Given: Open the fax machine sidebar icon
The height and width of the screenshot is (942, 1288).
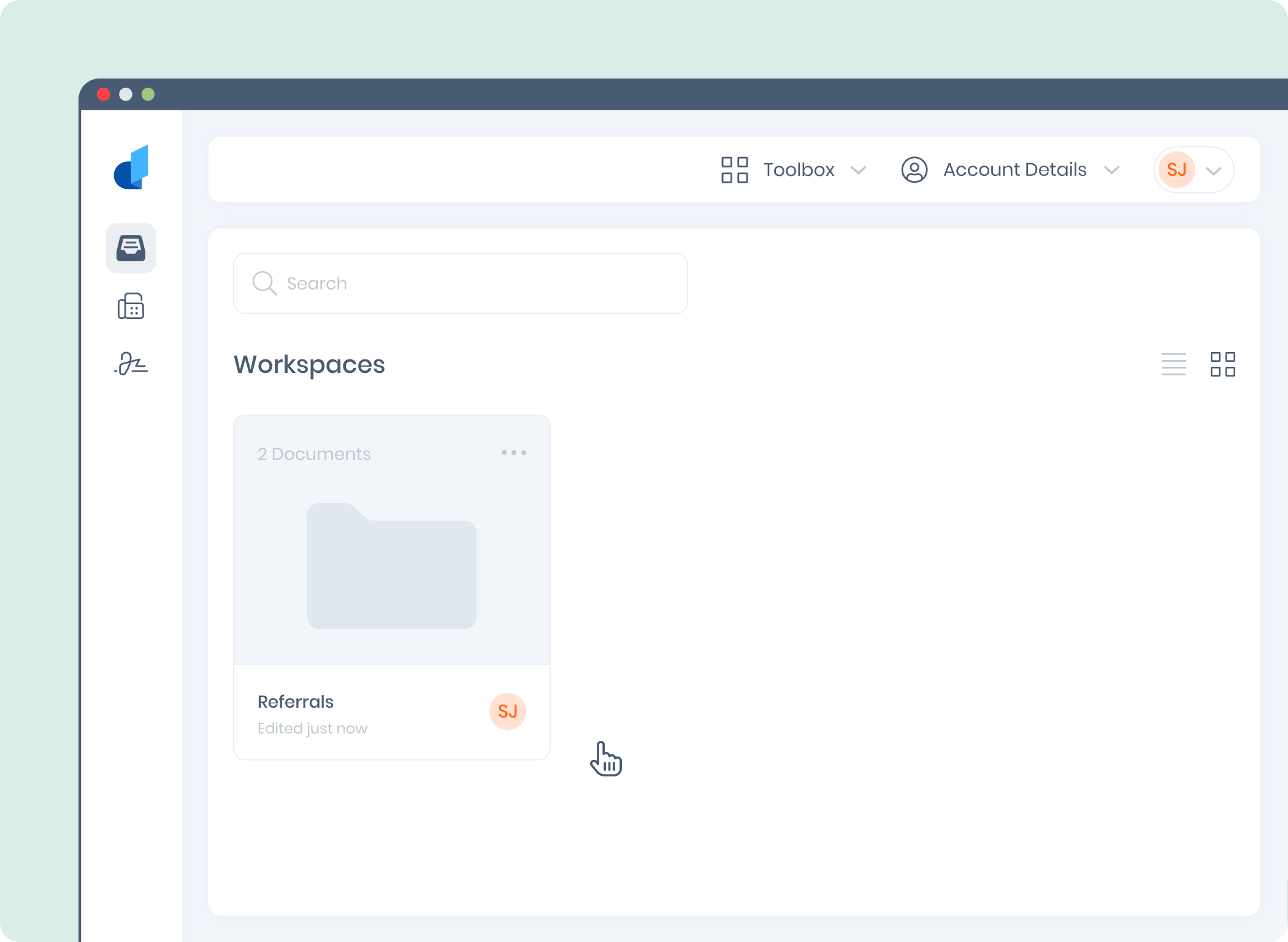Looking at the screenshot, I should click(x=131, y=306).
